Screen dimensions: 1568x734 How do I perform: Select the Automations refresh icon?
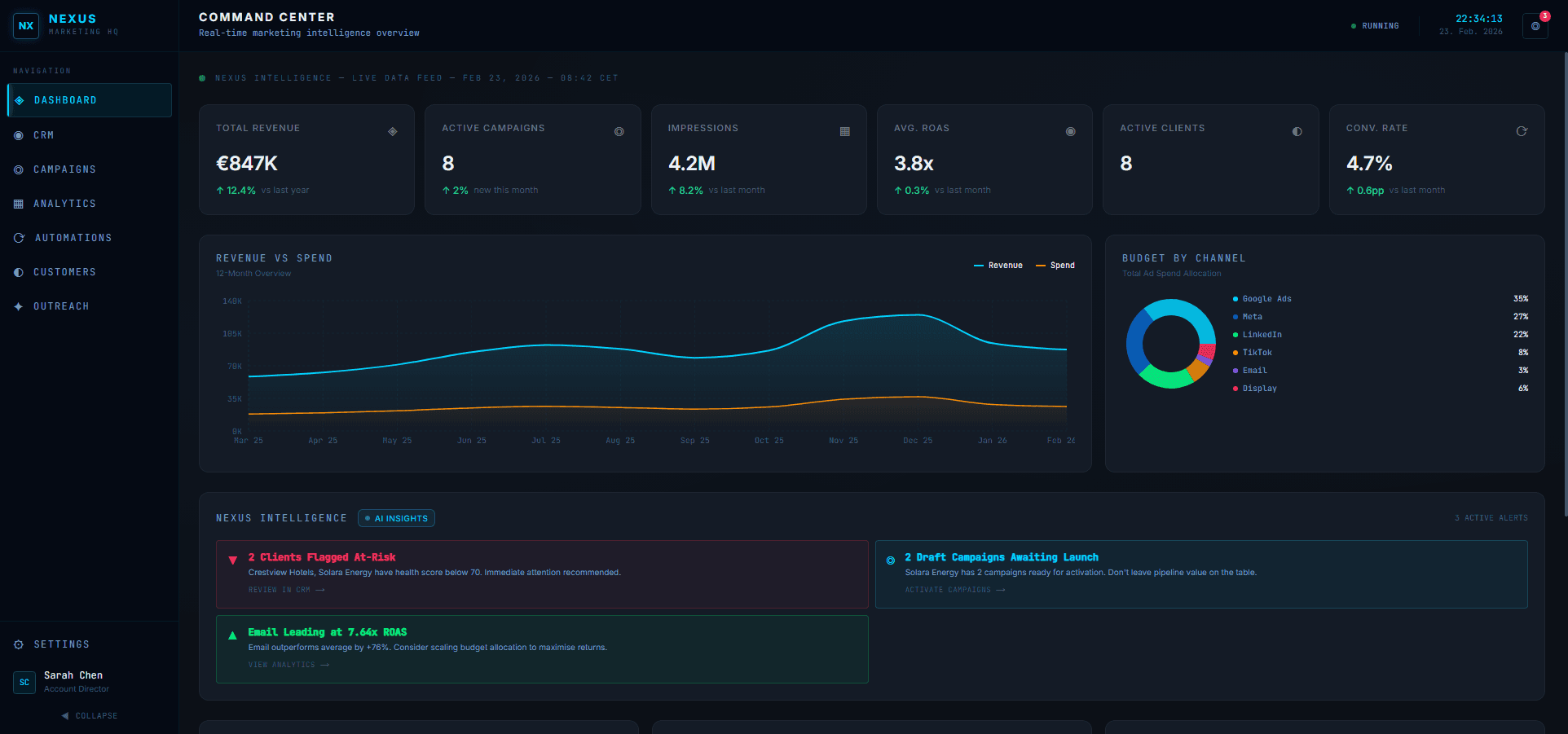[18, 237]
